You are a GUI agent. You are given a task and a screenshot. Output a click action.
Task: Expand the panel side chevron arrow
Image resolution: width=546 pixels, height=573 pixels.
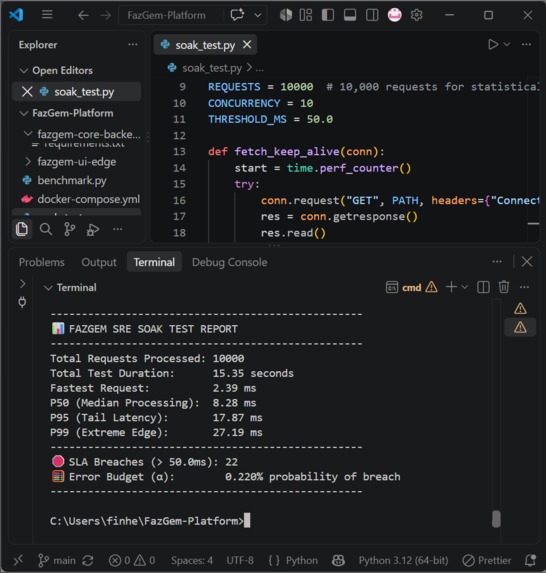coord(23,283)
